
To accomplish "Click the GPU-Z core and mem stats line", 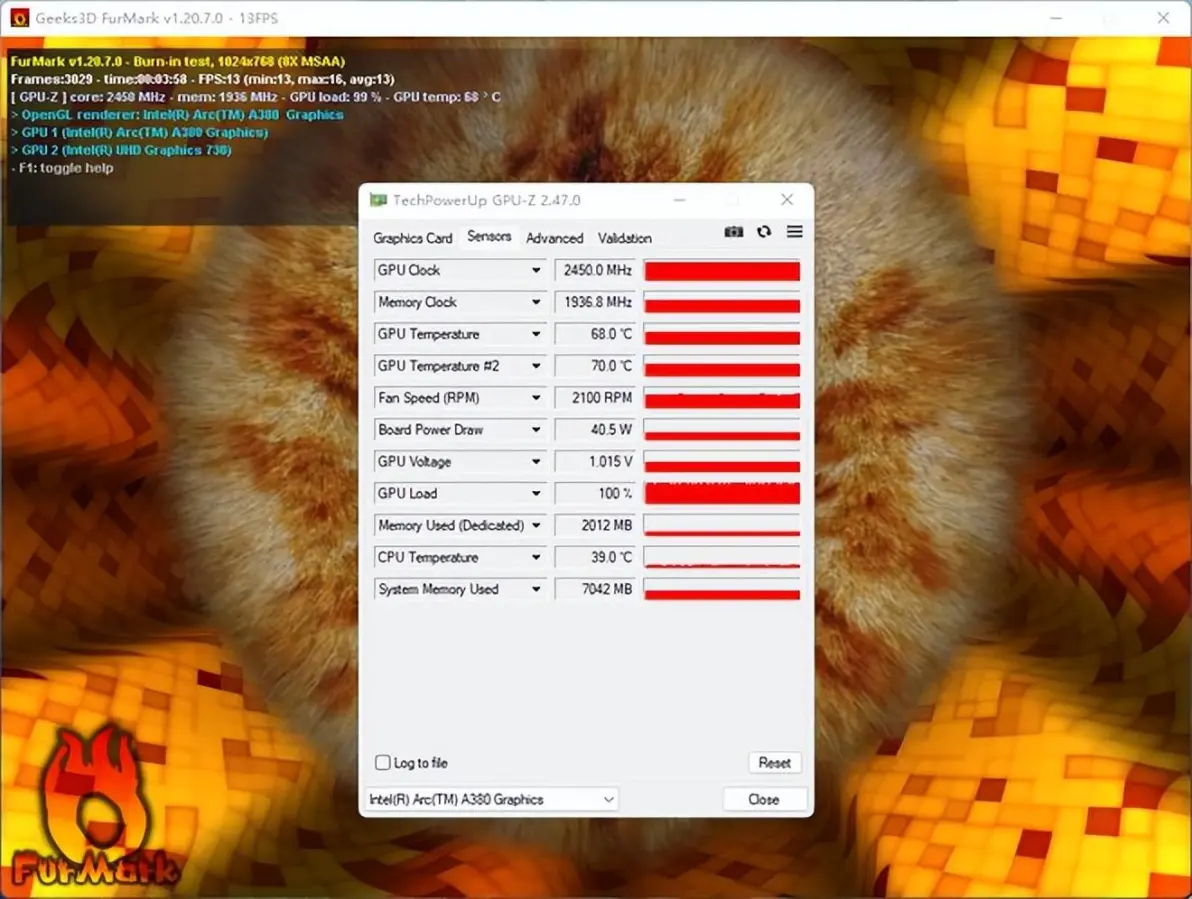I will tap(255, 97).
